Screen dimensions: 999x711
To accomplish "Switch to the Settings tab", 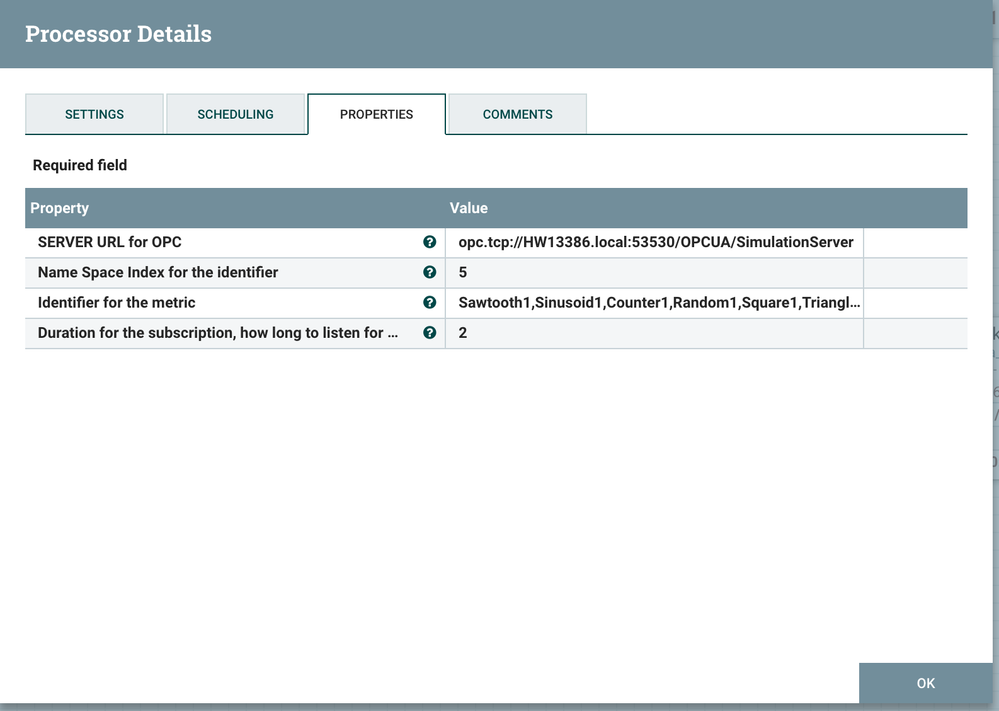I will click(94, 114).
